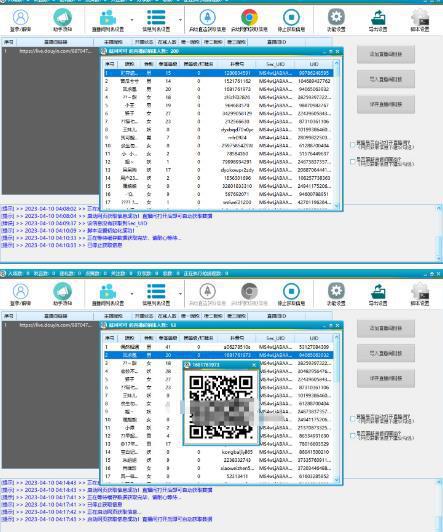
Task: Tick the second option checkbox in the QR-code window
Action: [x=352, y=435]
